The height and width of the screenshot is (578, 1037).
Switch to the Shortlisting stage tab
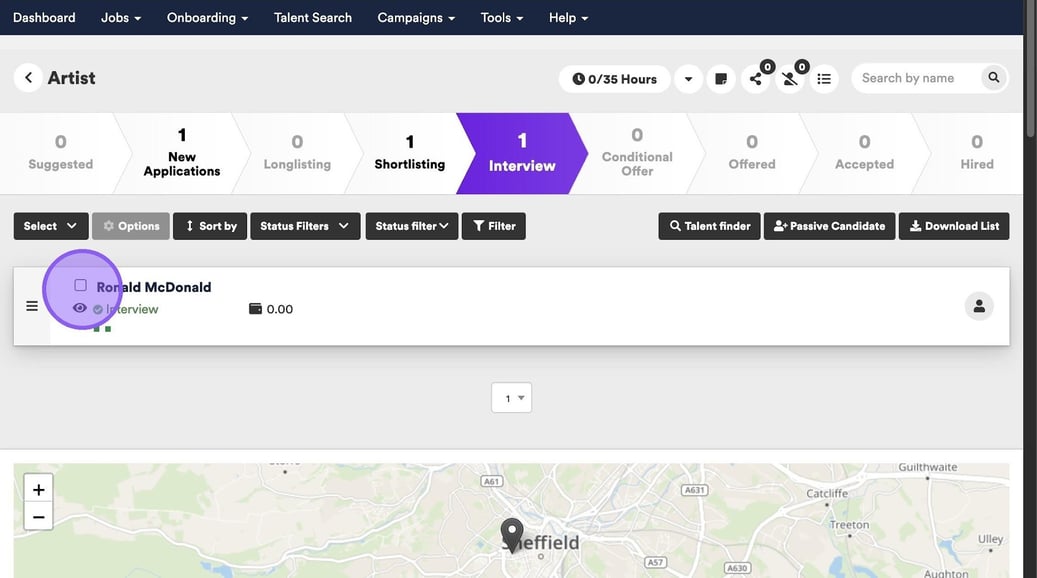coord(409,153)
